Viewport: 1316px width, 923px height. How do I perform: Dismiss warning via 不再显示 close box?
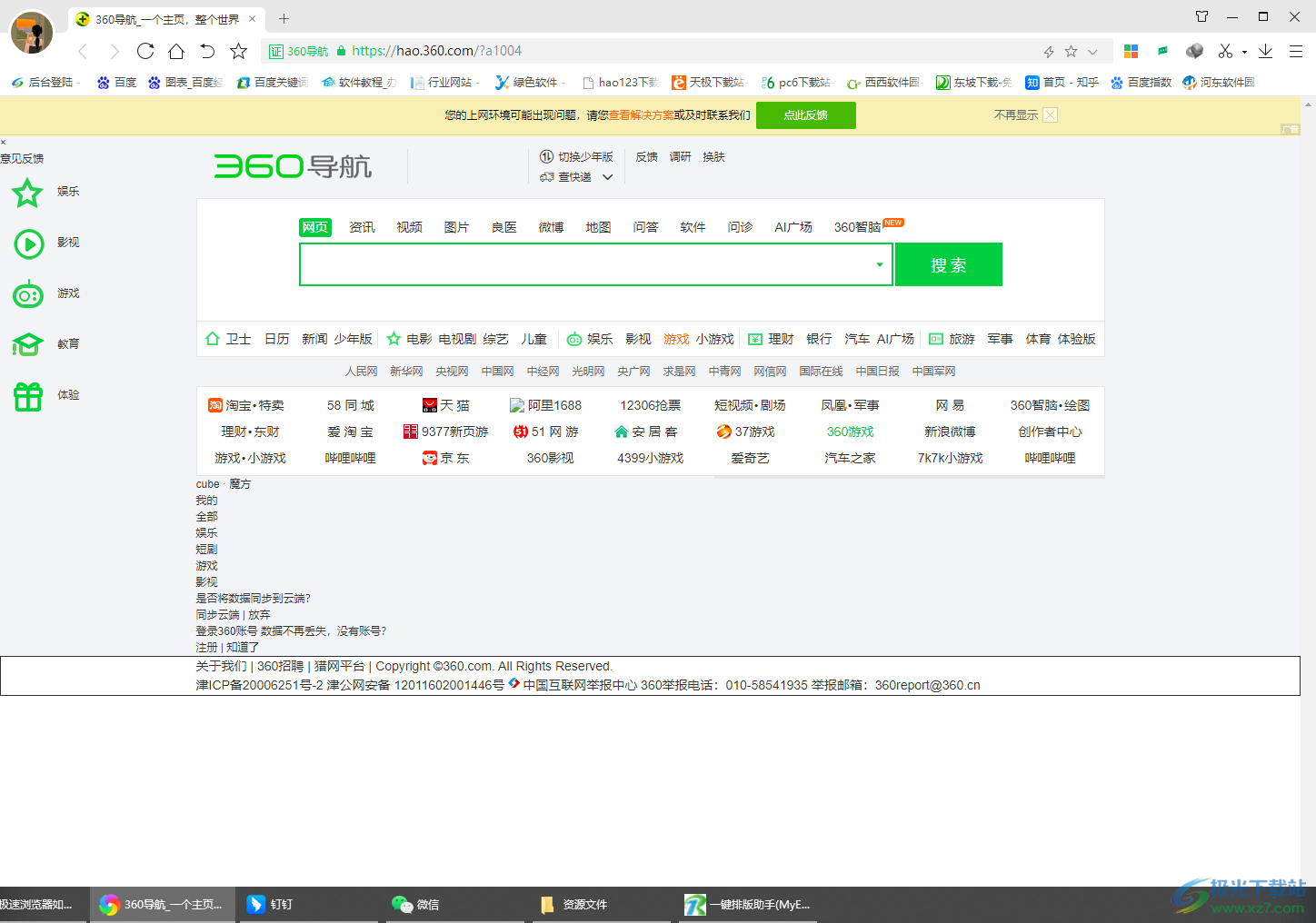[1050, 114]
